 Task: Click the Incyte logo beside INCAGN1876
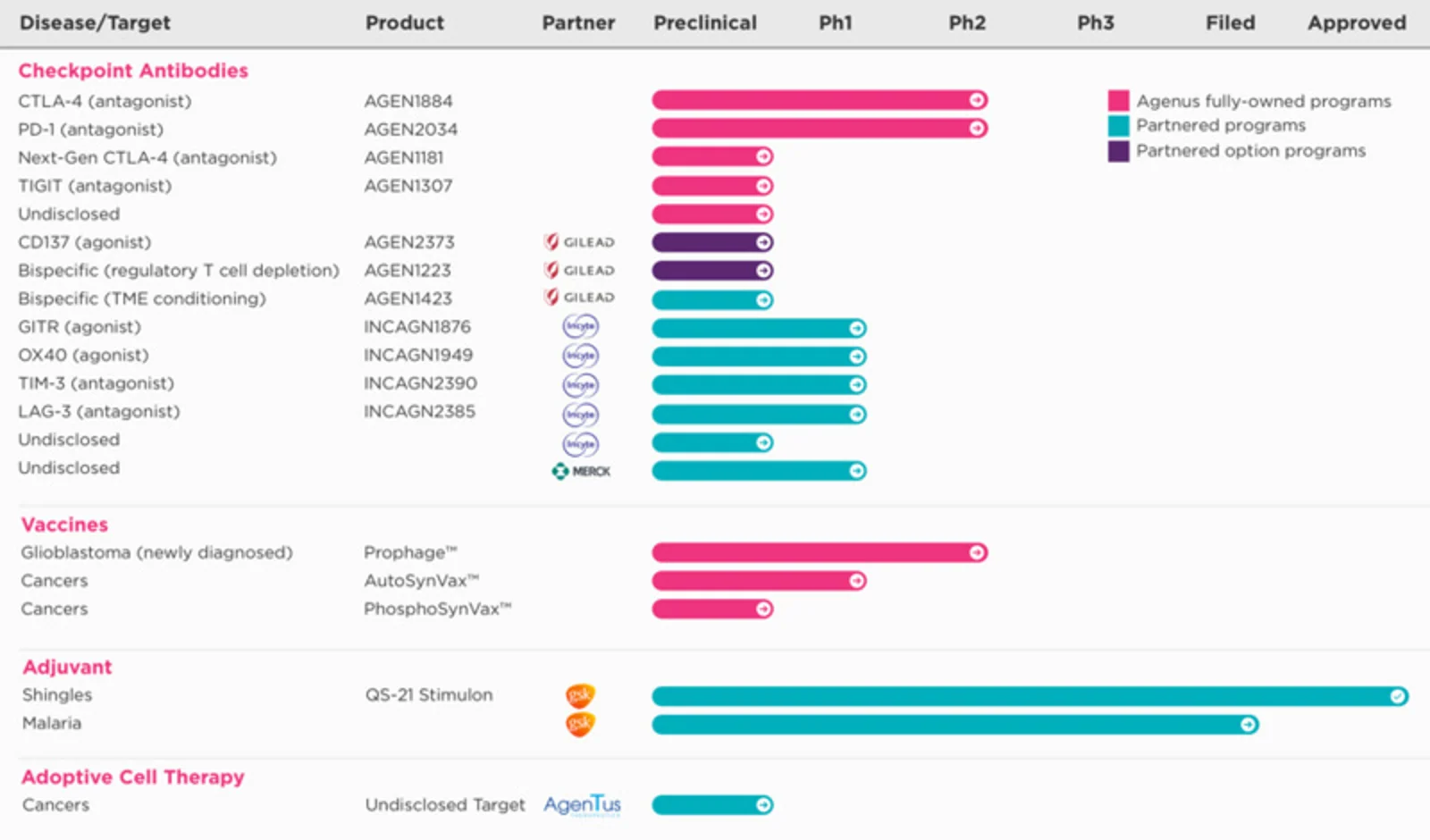pos(580,327)
